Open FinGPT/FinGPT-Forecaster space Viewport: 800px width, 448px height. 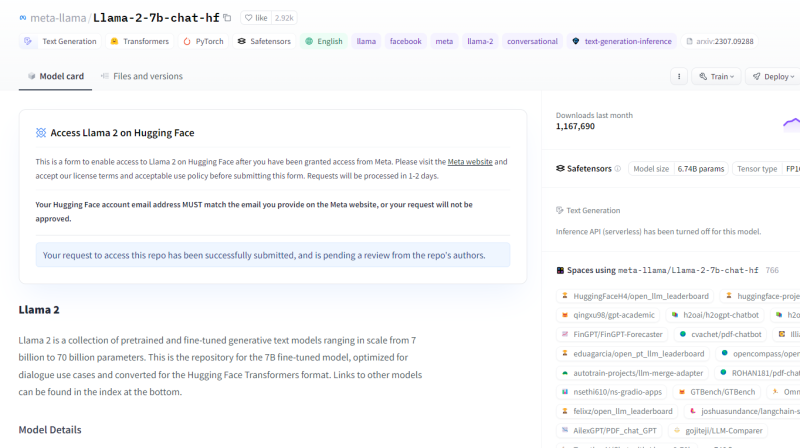[x=612, y=335]
